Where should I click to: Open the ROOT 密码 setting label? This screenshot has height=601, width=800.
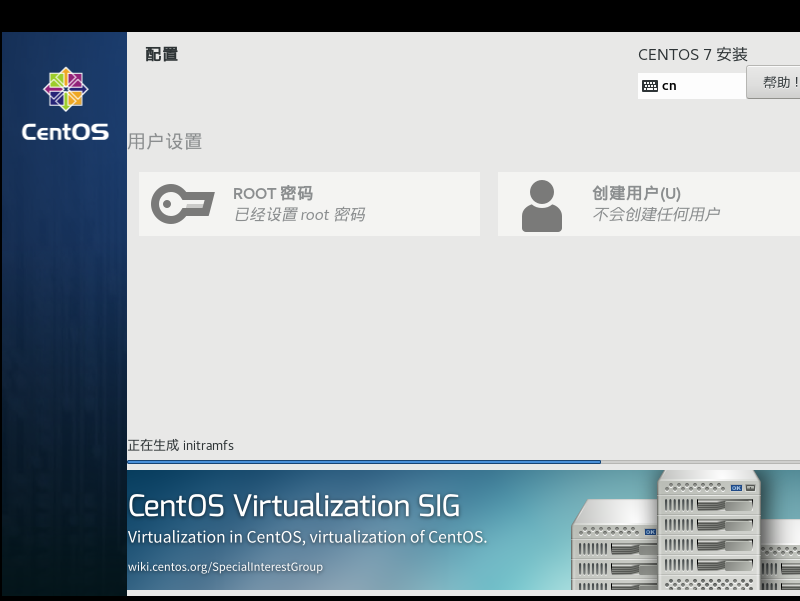pyautogui.click(x=273, y=193)
